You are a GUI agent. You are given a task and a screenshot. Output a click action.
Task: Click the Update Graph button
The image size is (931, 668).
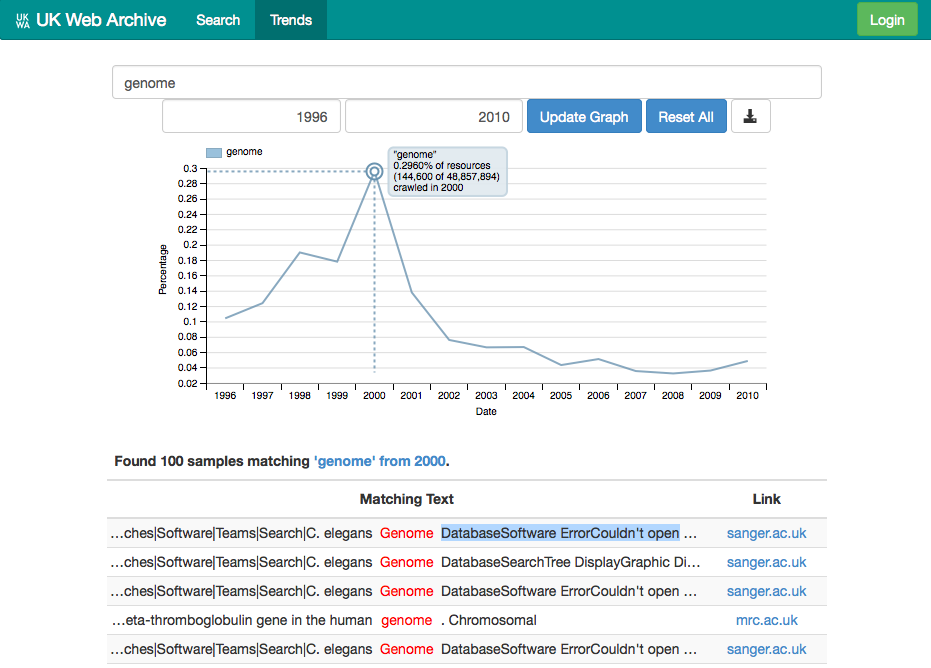click(x=584, y=116)
